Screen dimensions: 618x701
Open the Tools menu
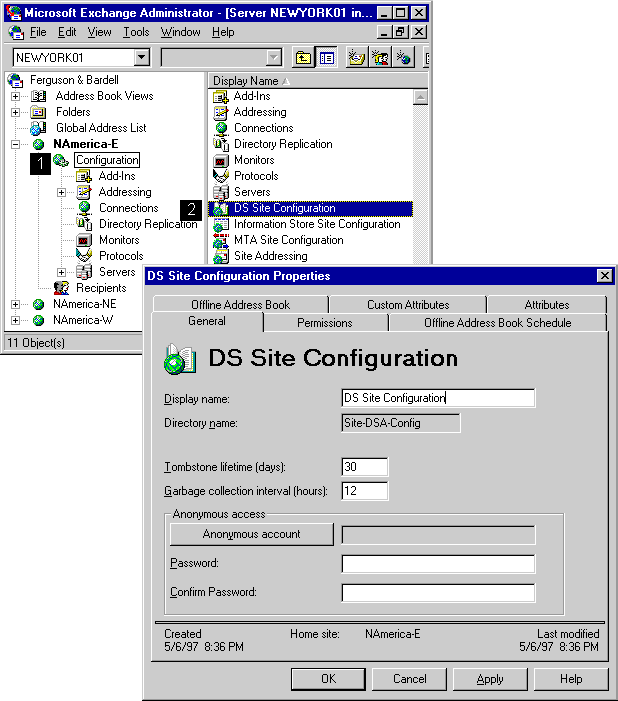[x=136, y=32]
